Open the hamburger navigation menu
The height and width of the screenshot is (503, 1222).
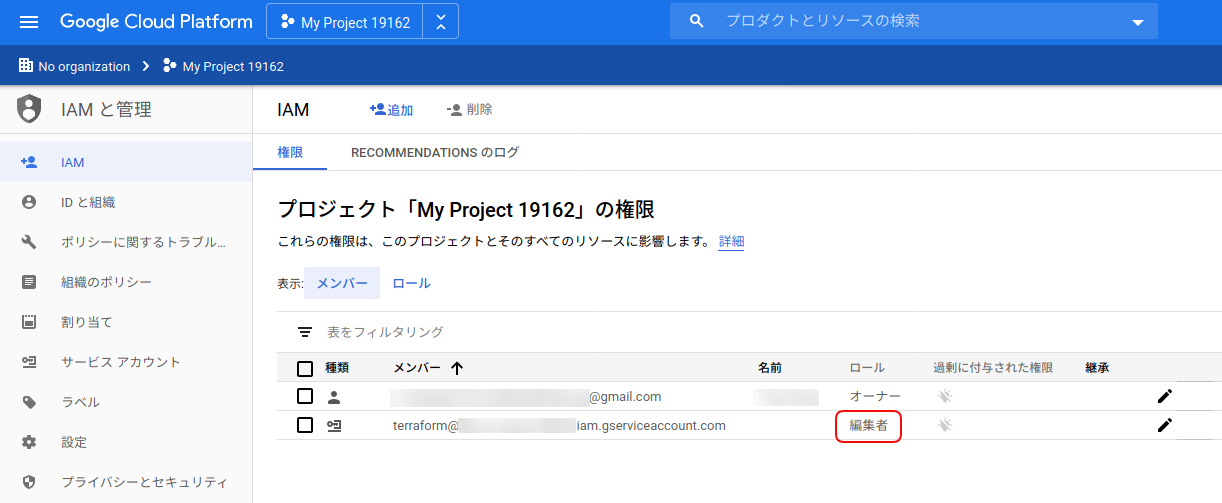(x=29, y=22)
